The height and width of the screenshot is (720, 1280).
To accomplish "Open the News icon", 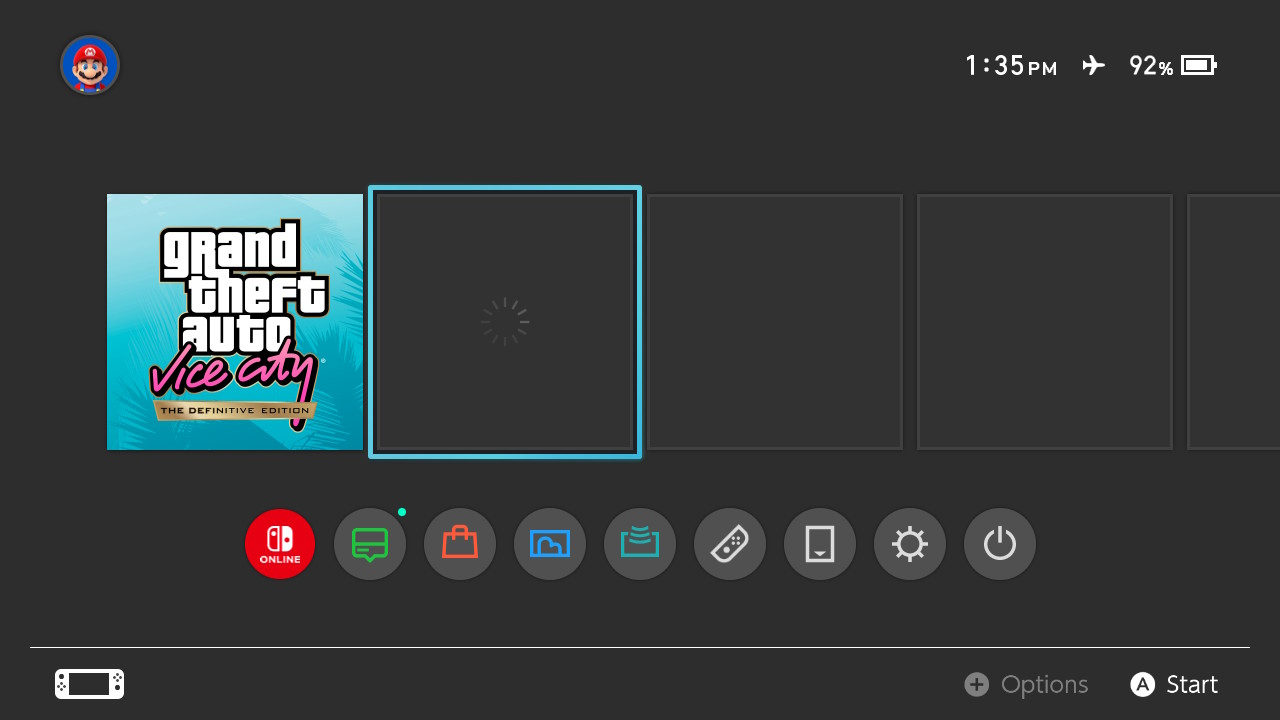I will [370, 544].
